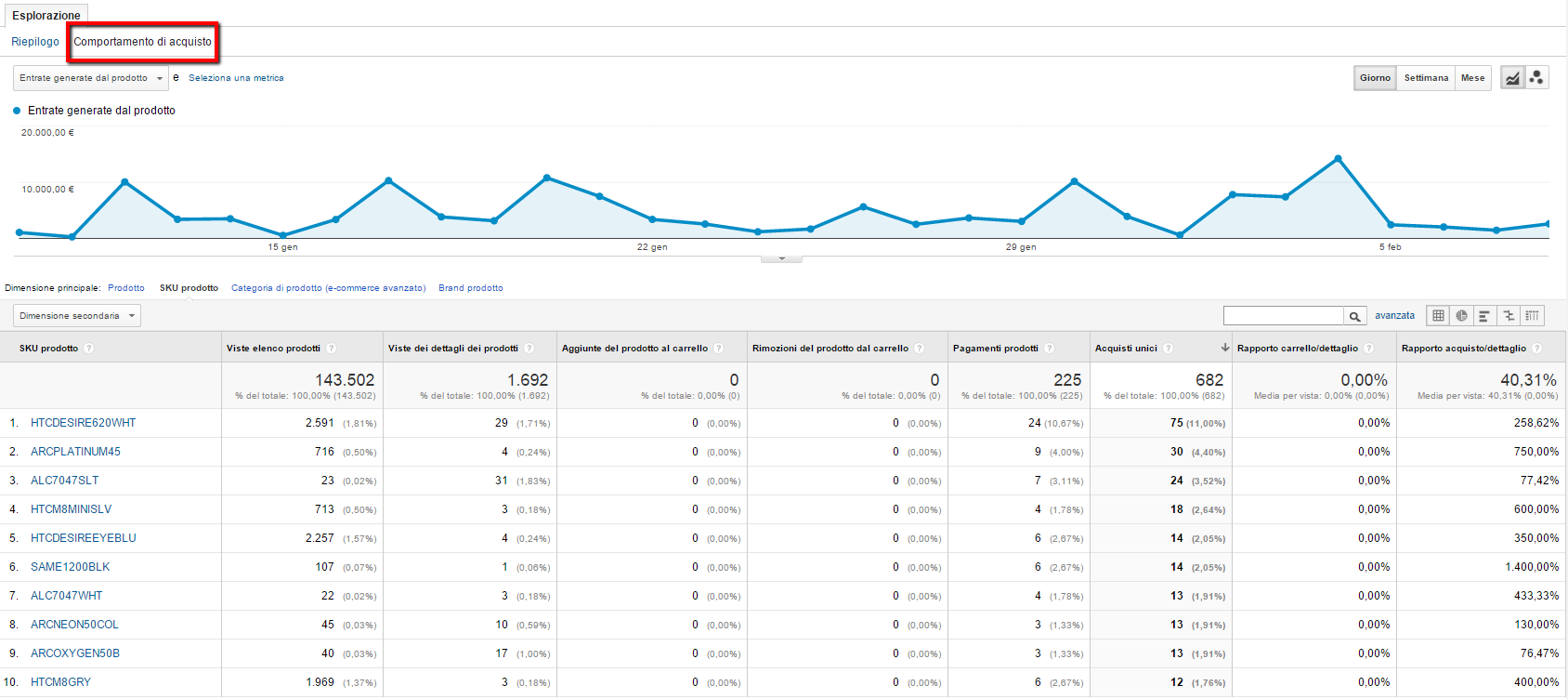Select the performance bar view icon
This screenshot has width=1568, height=699.
1484,316
